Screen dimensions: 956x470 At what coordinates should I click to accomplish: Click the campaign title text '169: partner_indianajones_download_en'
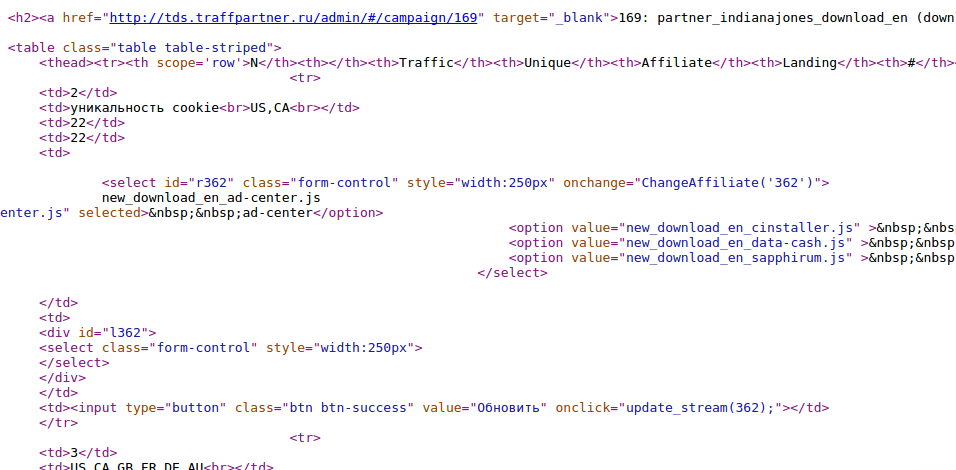point(765,18)
